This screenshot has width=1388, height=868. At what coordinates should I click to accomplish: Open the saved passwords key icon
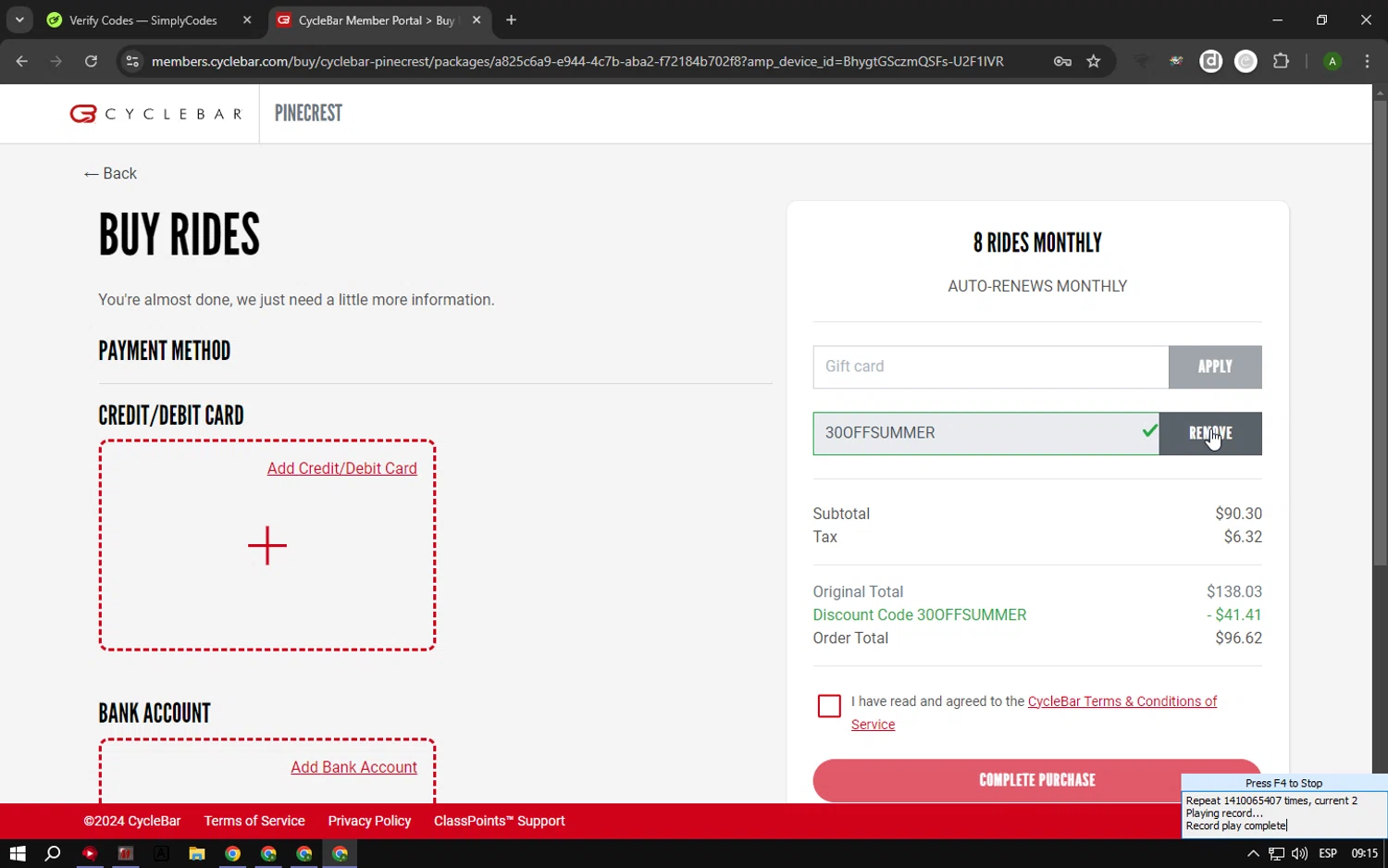click(x=1062, y=61)
